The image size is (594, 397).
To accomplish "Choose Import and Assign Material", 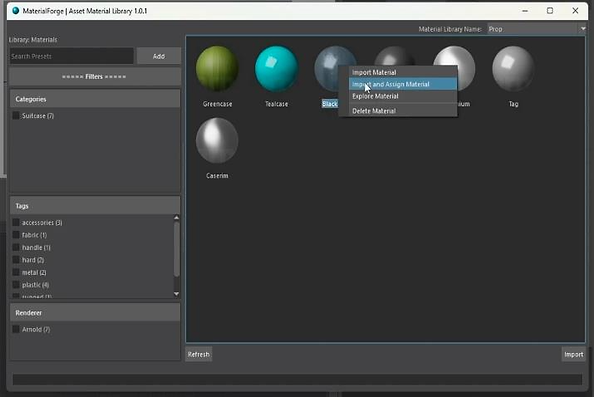I will click(x=403, y=84).
